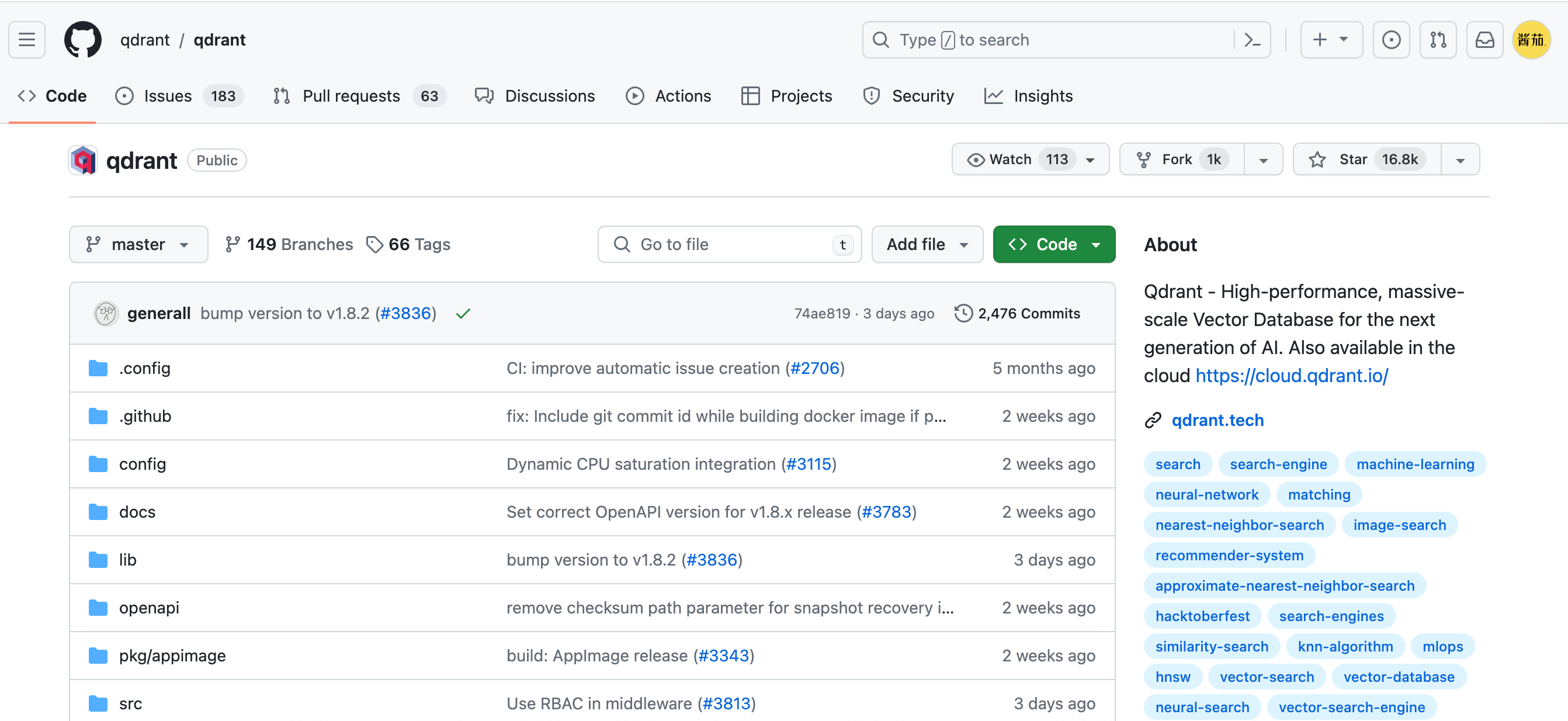The width and height of the screenshot is (1568, 721).
Task: Select the knn-algorithm topic tag
Action: coord(1345,646)
